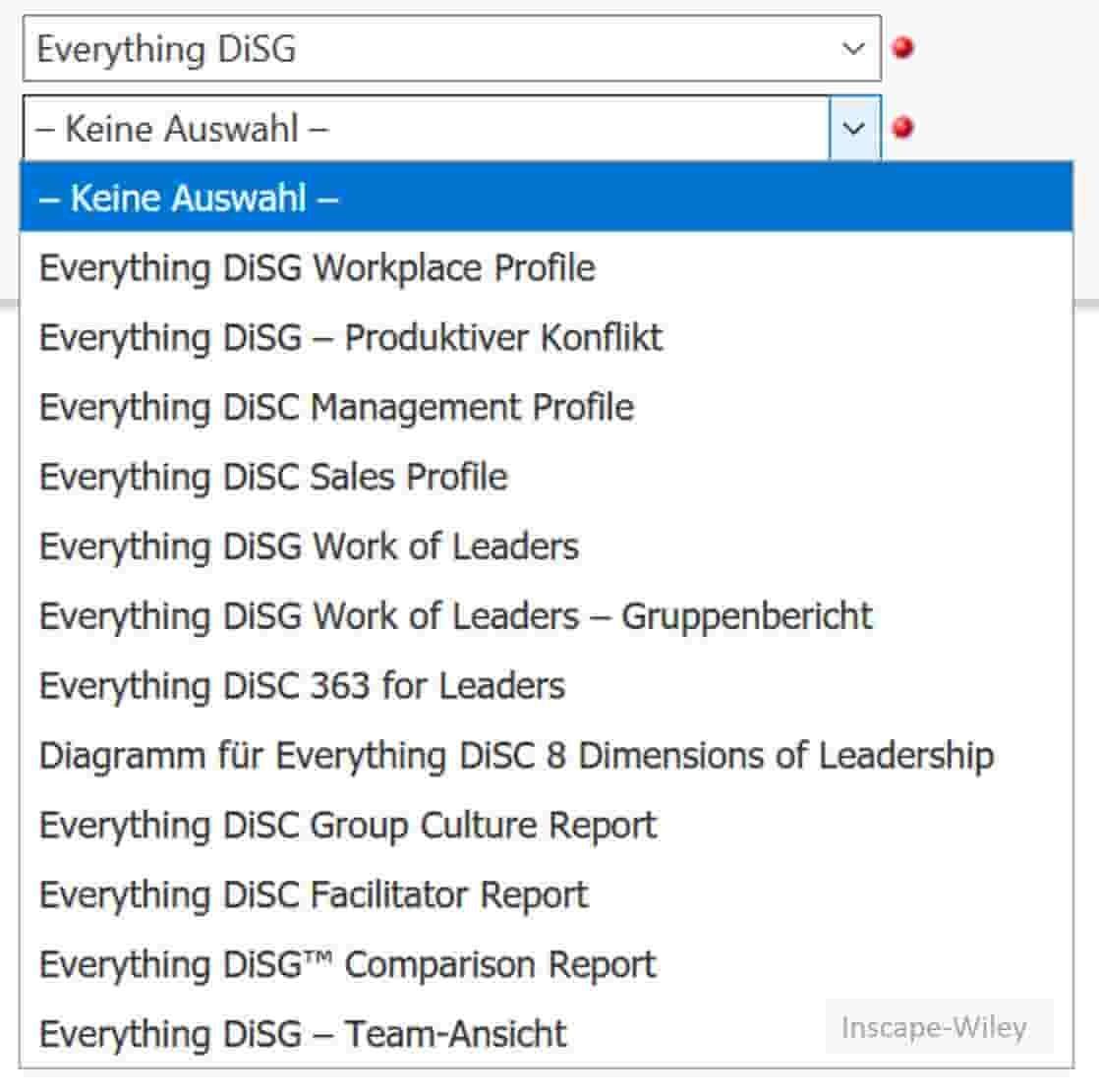1099x1092 pixels.
Task: Select the highlighted Keine Auswahl list option
Action: [204, 199]
